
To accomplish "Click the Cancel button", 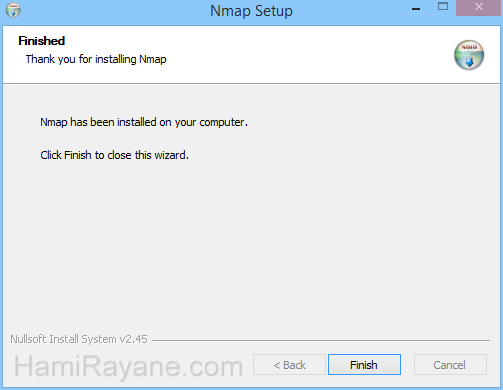I will coord(450,365).
